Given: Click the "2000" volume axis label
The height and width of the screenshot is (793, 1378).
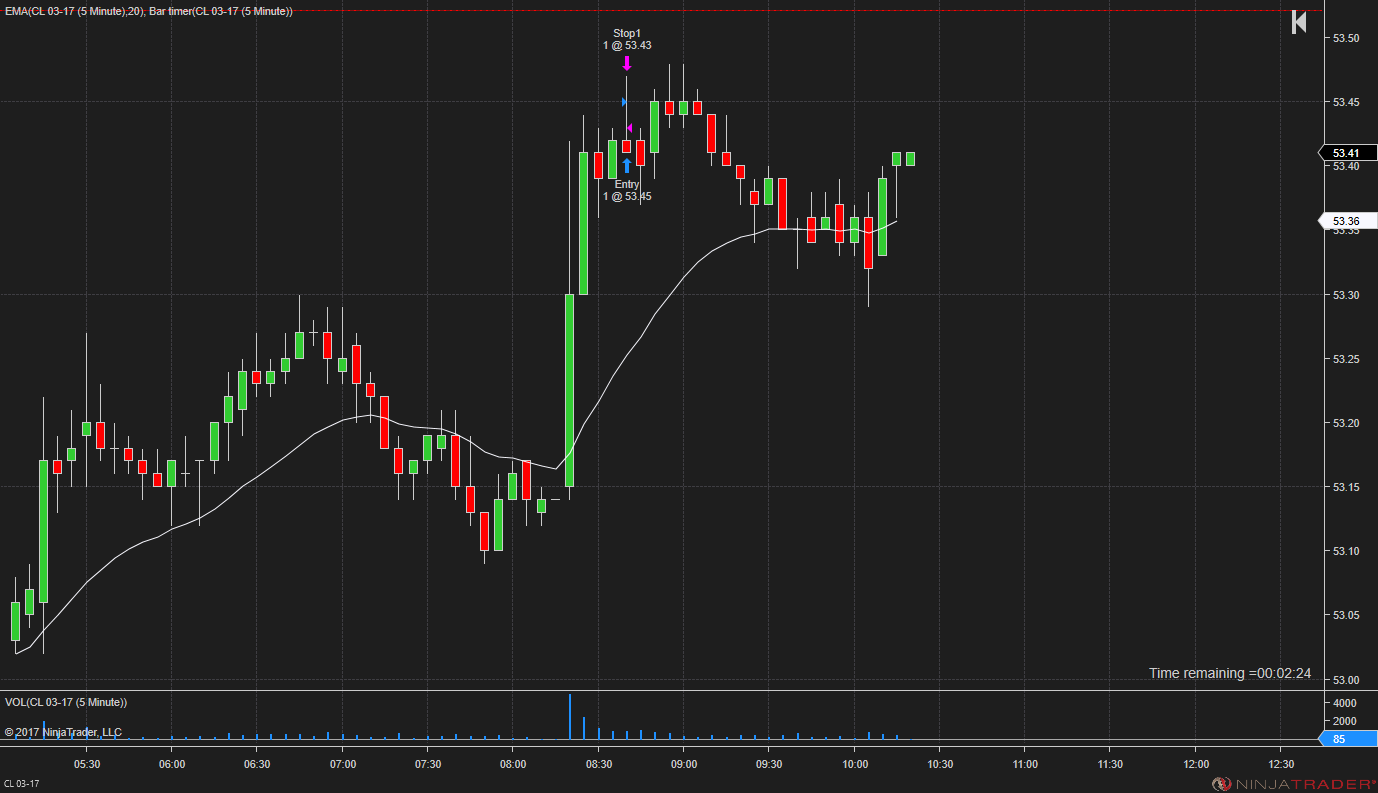Looking at the screenshot, I should (1345, 721).
